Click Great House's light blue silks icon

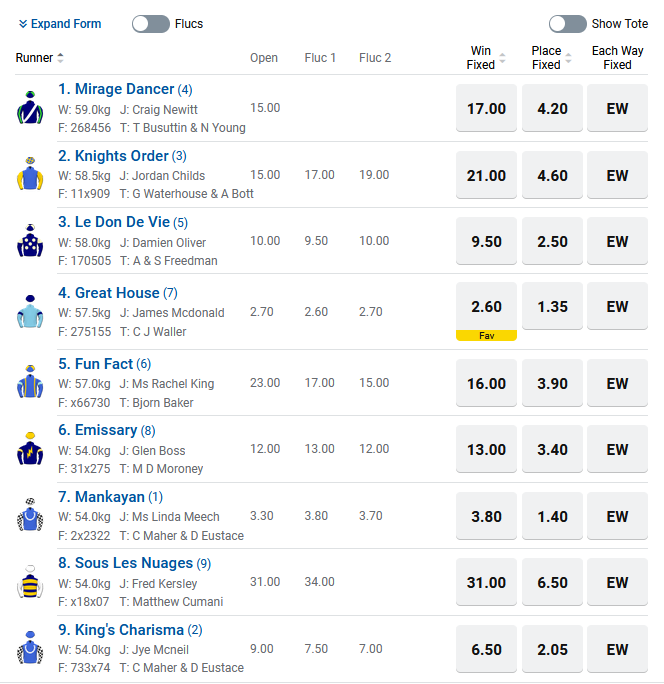click(30, 311)
